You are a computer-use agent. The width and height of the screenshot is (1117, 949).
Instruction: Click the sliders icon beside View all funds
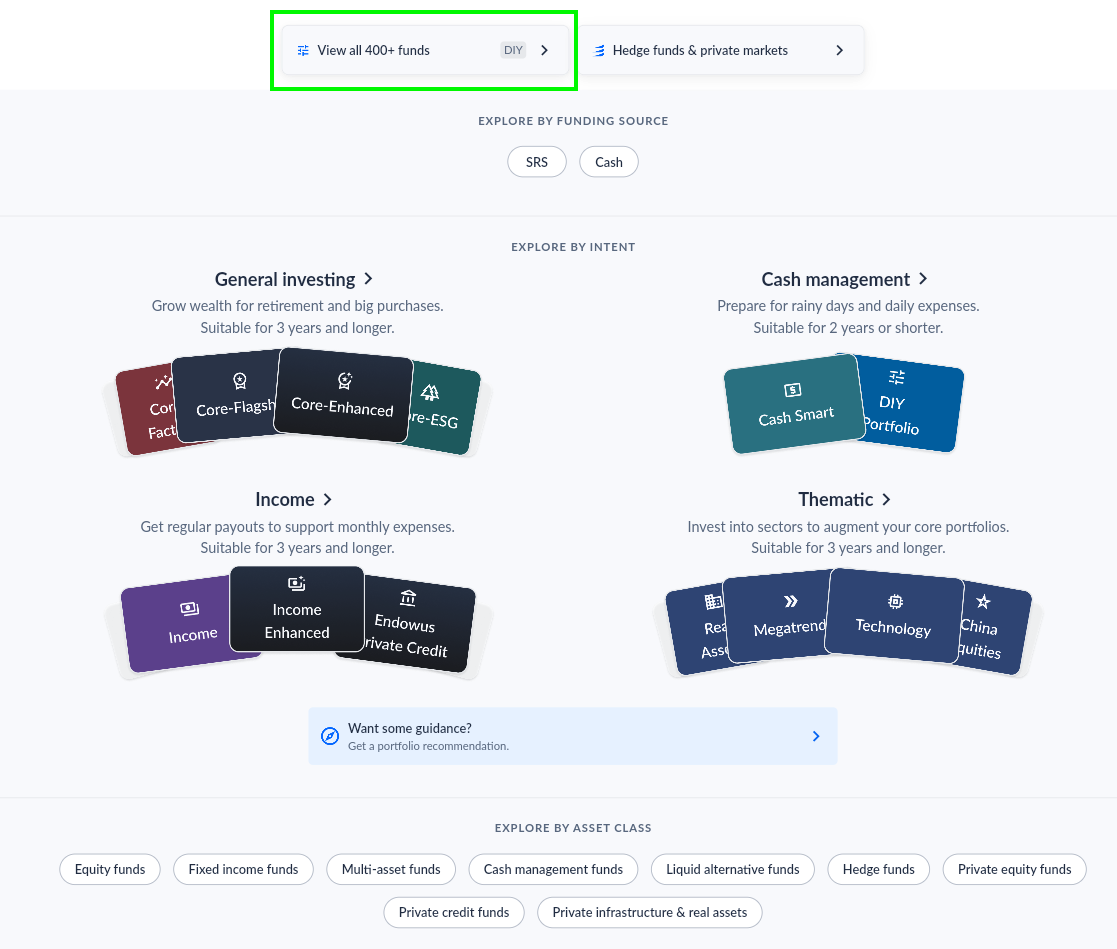pyautogui.click(x=303, y=51)
